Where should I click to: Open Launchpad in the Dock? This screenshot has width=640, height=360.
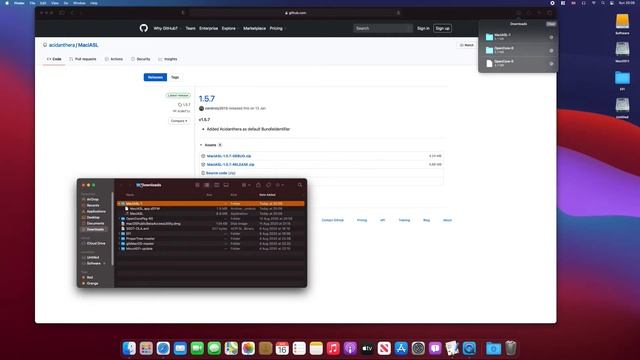146,348
